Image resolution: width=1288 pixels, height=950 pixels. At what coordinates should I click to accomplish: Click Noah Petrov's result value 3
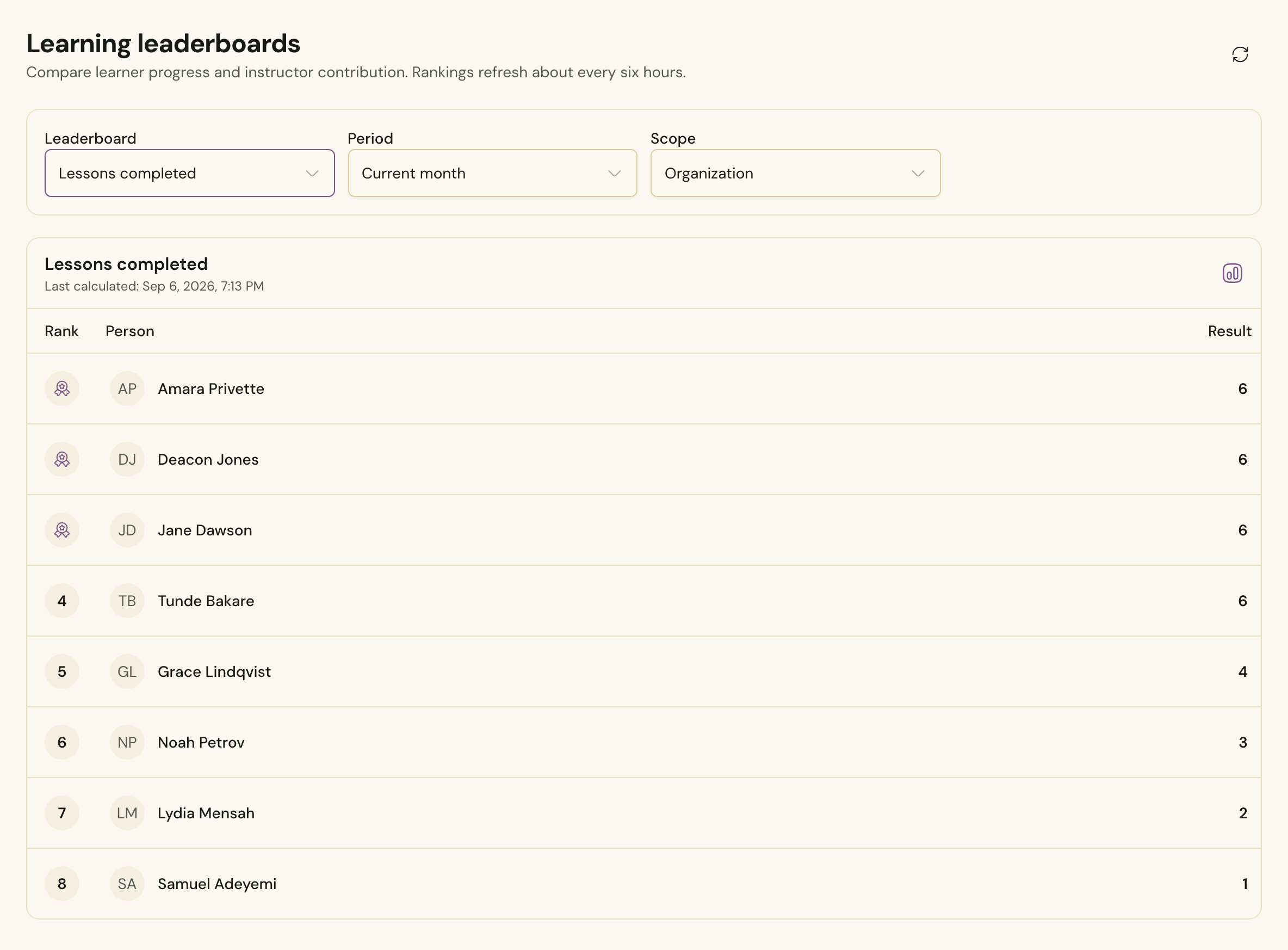tap(1243, 742)
